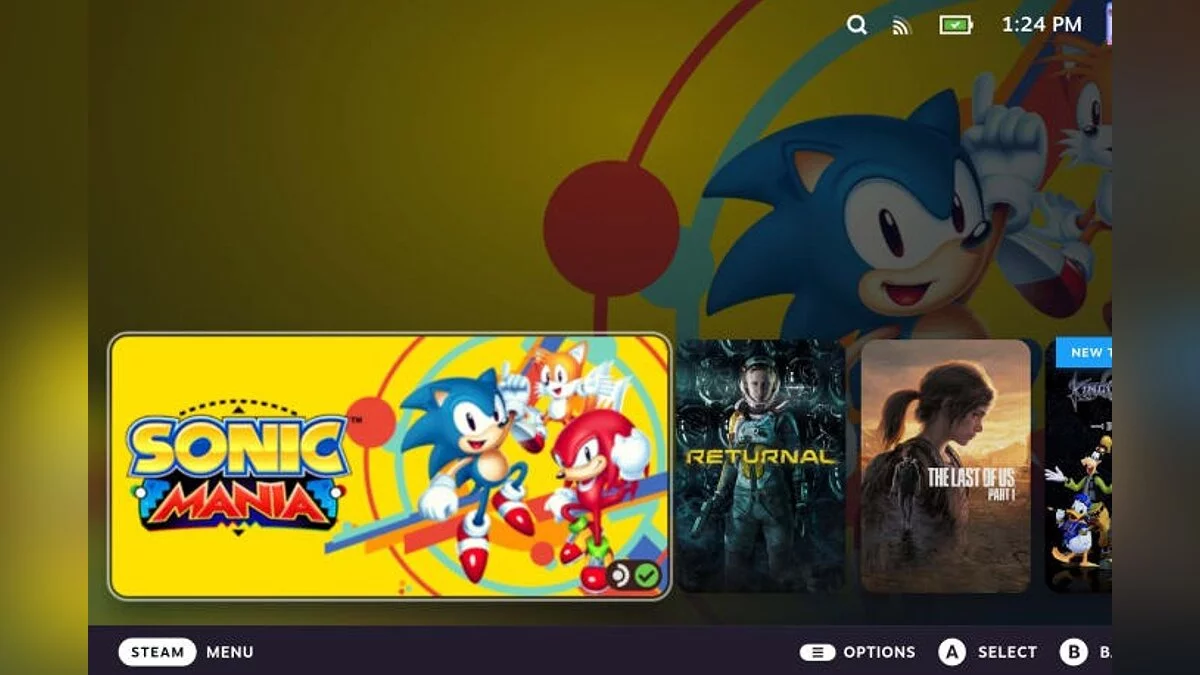Open the clock showing 1:24 PM
Image resolution: width=1200 pixels, height=675 pixels.
[x=1042, y=25]
